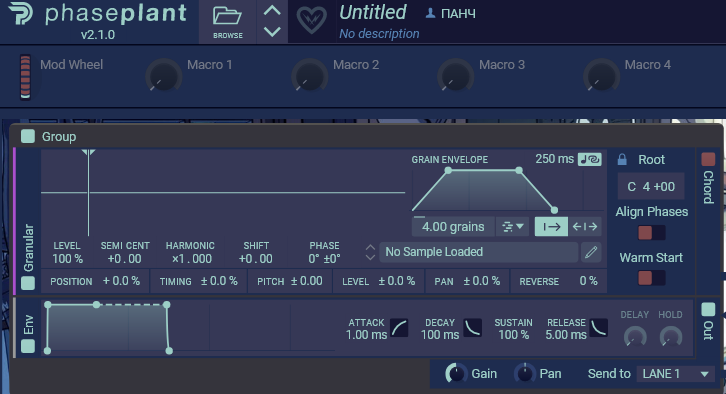Click the No description text
726x394 pixels.
[x=379, y=34]
